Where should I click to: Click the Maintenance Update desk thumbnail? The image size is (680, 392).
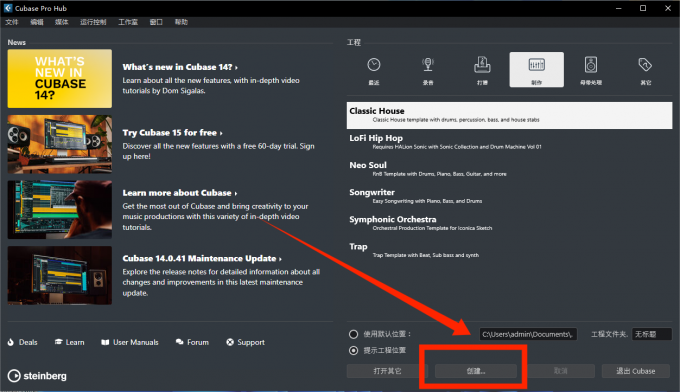pyautogui.click(x=59, y=275)
